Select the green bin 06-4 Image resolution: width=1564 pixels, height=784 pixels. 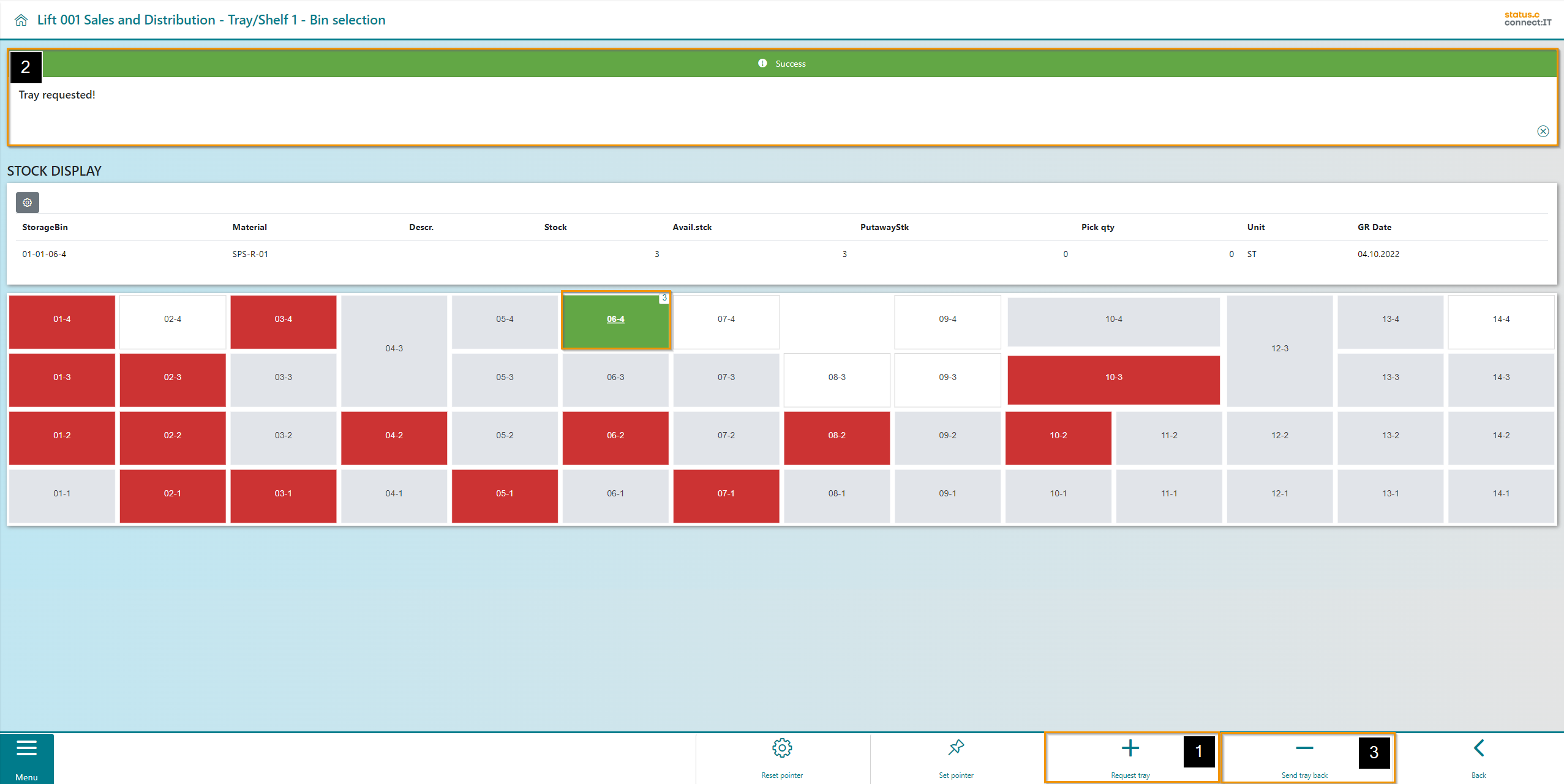tap(615, 319)
